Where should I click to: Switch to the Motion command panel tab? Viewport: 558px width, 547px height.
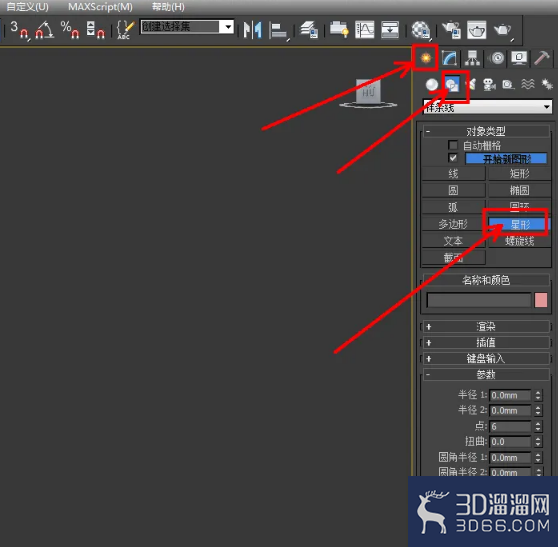[497, 58]
